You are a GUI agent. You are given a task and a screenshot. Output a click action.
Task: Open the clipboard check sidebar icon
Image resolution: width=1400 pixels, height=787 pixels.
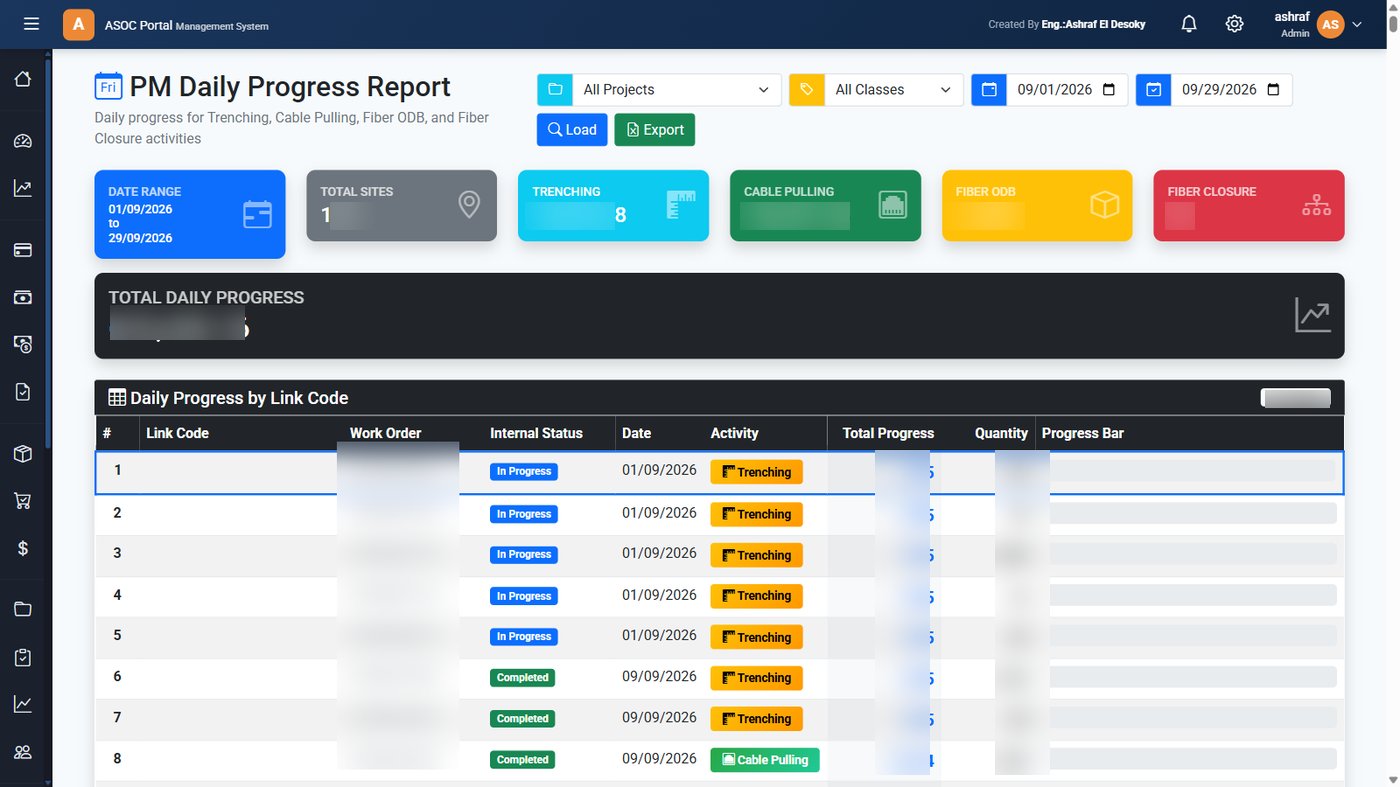tap(23, 657)
